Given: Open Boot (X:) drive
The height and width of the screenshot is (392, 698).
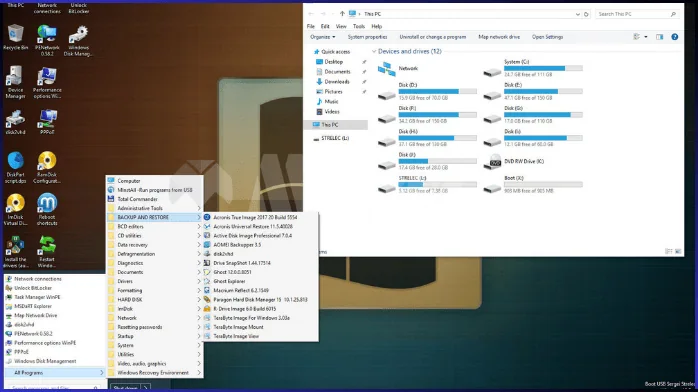Looking at the screenshot, I should 533,184.
